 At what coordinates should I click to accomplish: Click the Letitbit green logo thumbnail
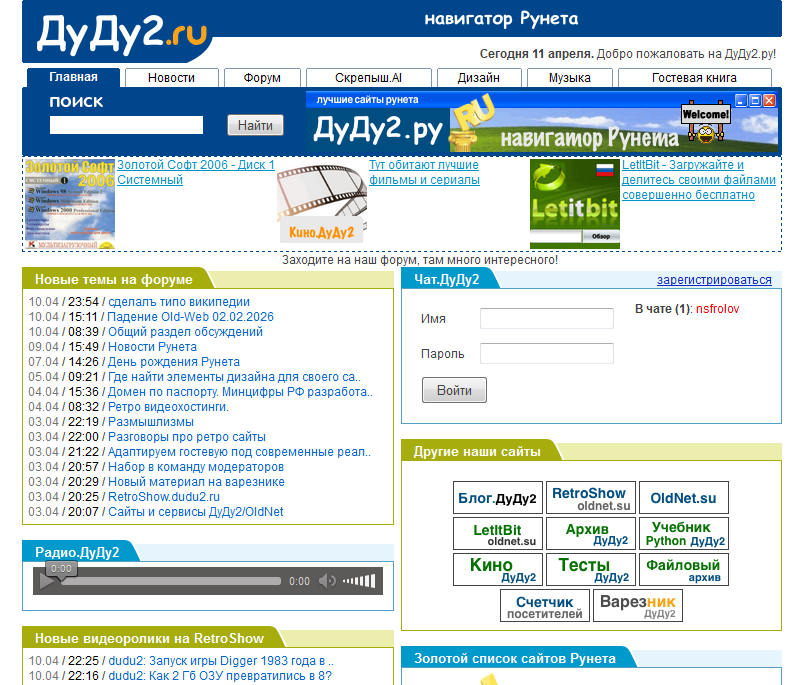574,204
